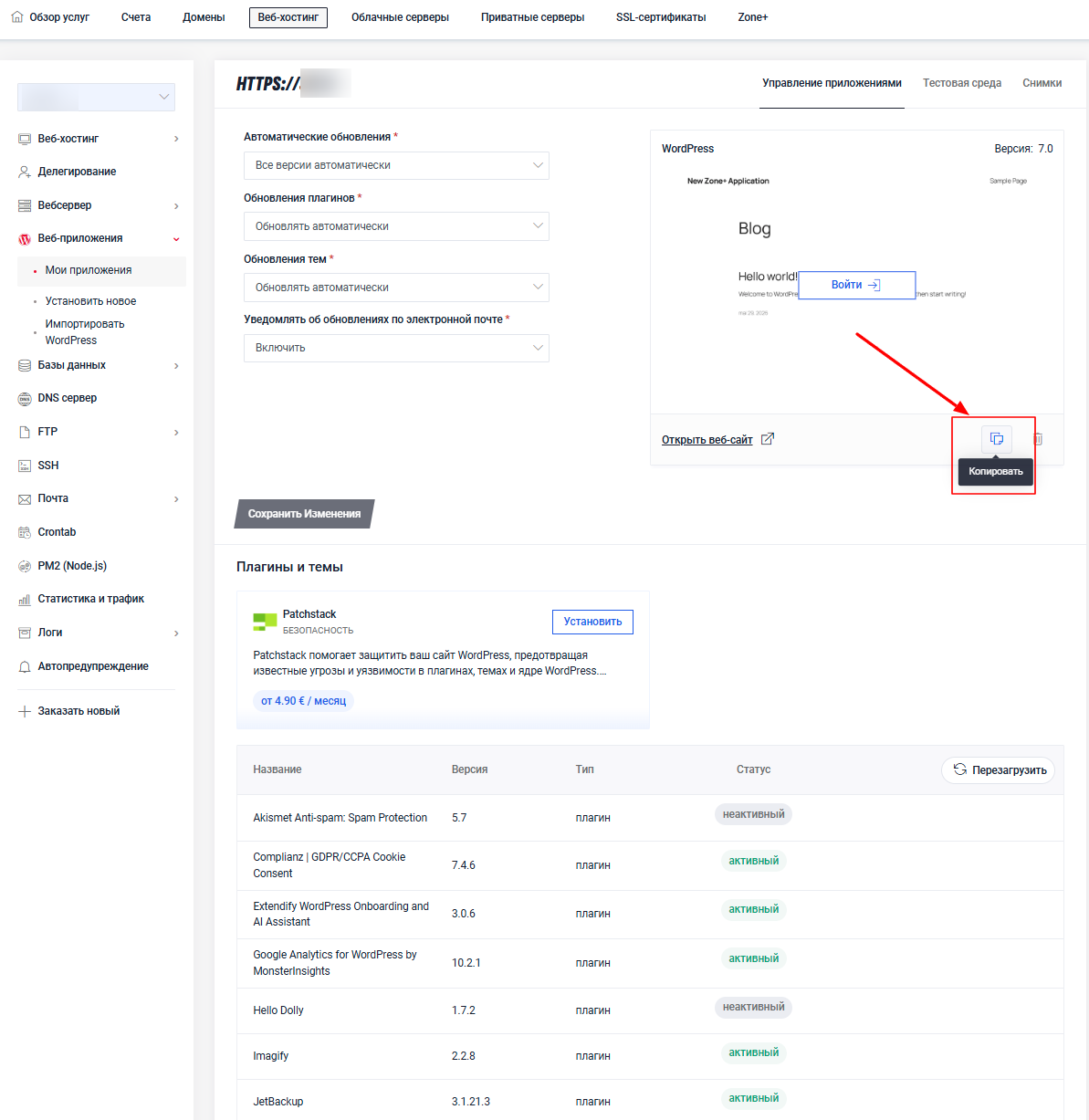Expand the FTP sidebar chevron
This screenshot has height=1120, width=1089.
pos(176,432)
